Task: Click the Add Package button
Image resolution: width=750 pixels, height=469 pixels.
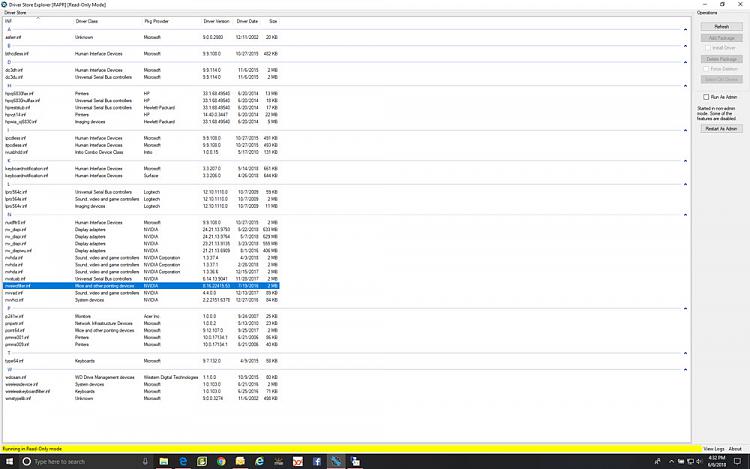Action: click(x=721, y=38)
